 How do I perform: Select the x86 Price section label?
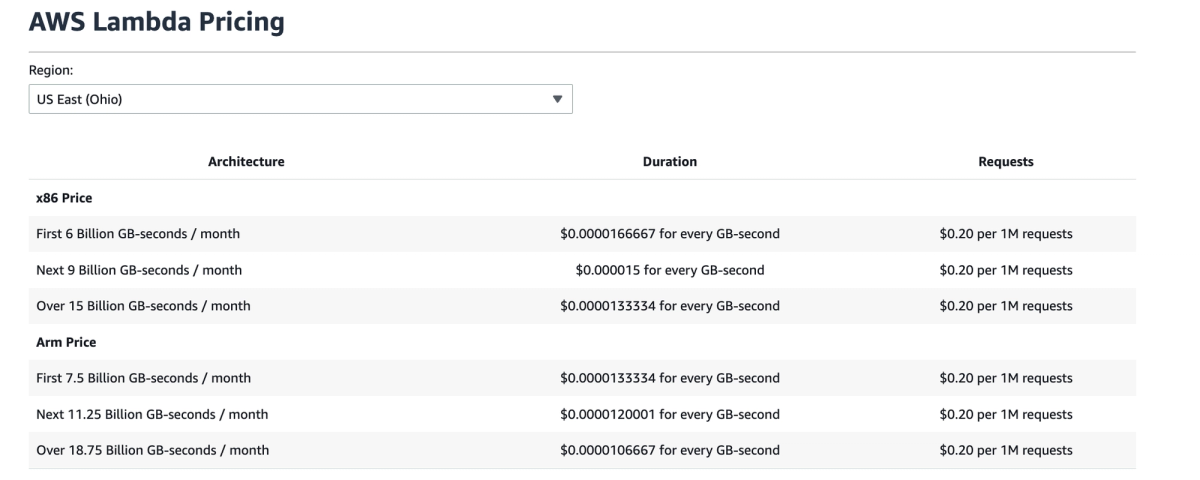(x=64, y=198)
